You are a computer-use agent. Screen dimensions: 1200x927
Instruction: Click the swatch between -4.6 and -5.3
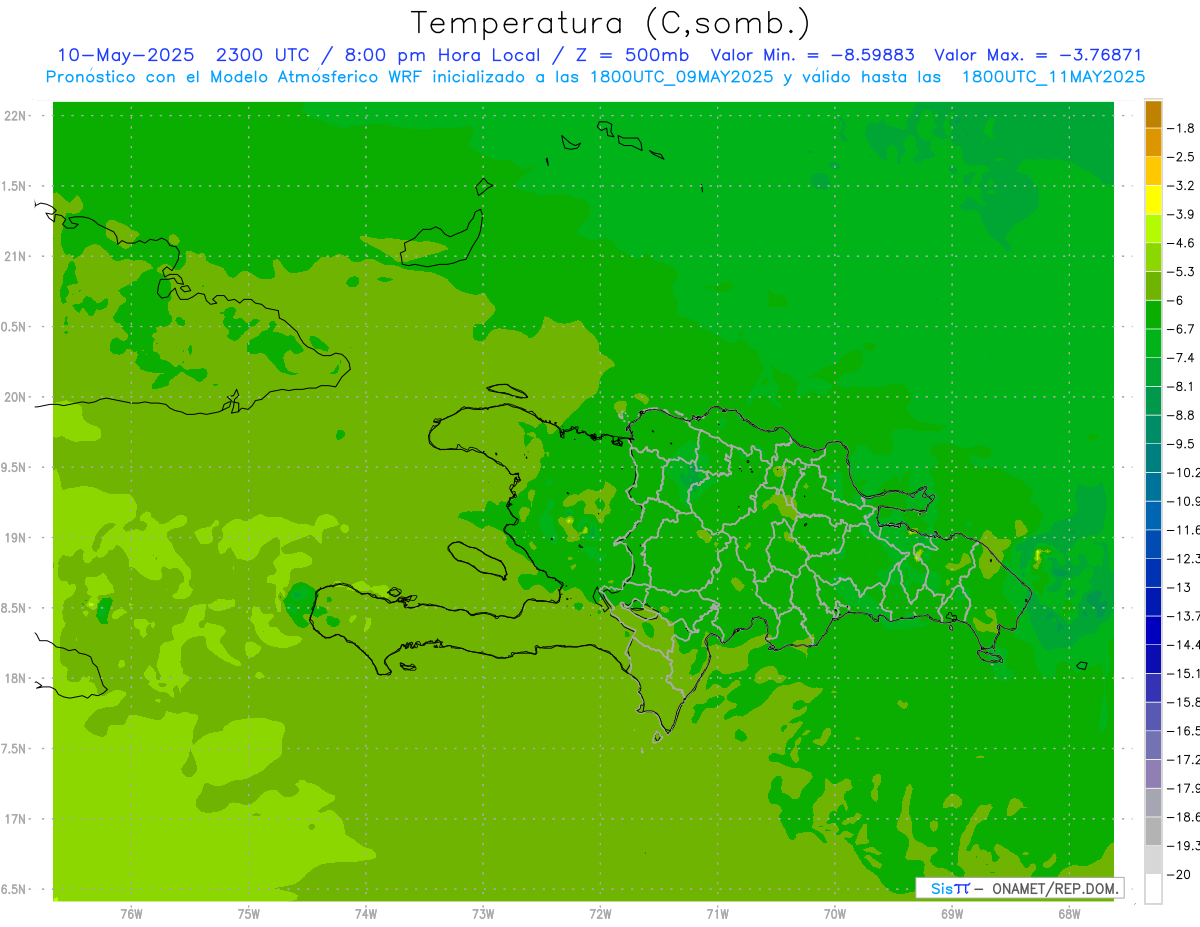coord(1153,257)
